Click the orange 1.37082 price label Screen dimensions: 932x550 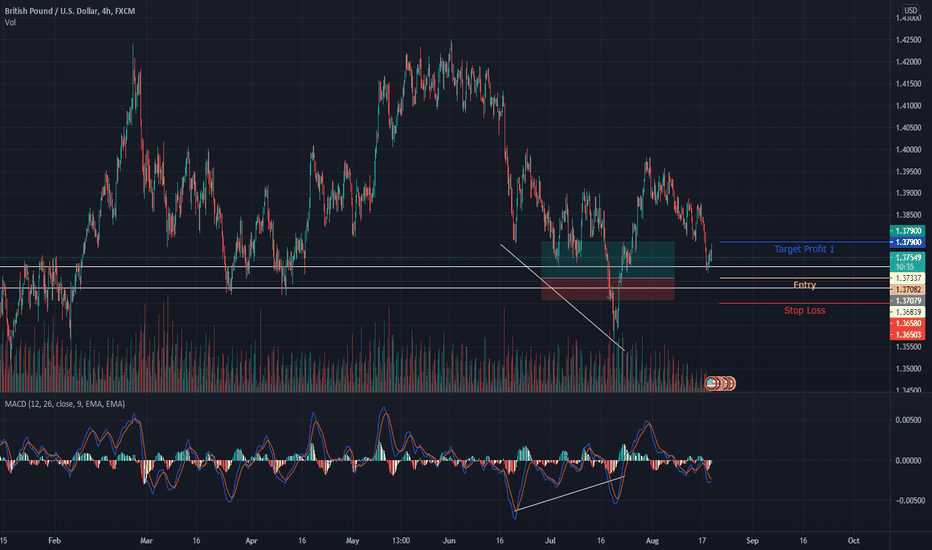(x=908, y=290)
